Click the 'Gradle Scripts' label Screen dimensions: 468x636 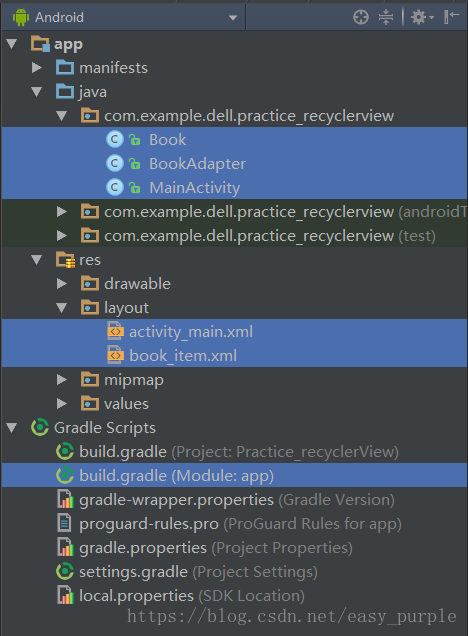pos(105,428)
